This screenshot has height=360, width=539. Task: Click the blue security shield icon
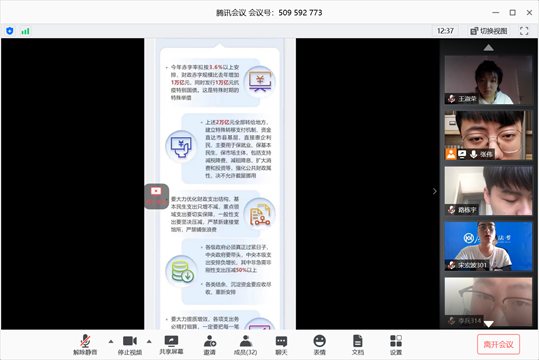pos(10,31)
